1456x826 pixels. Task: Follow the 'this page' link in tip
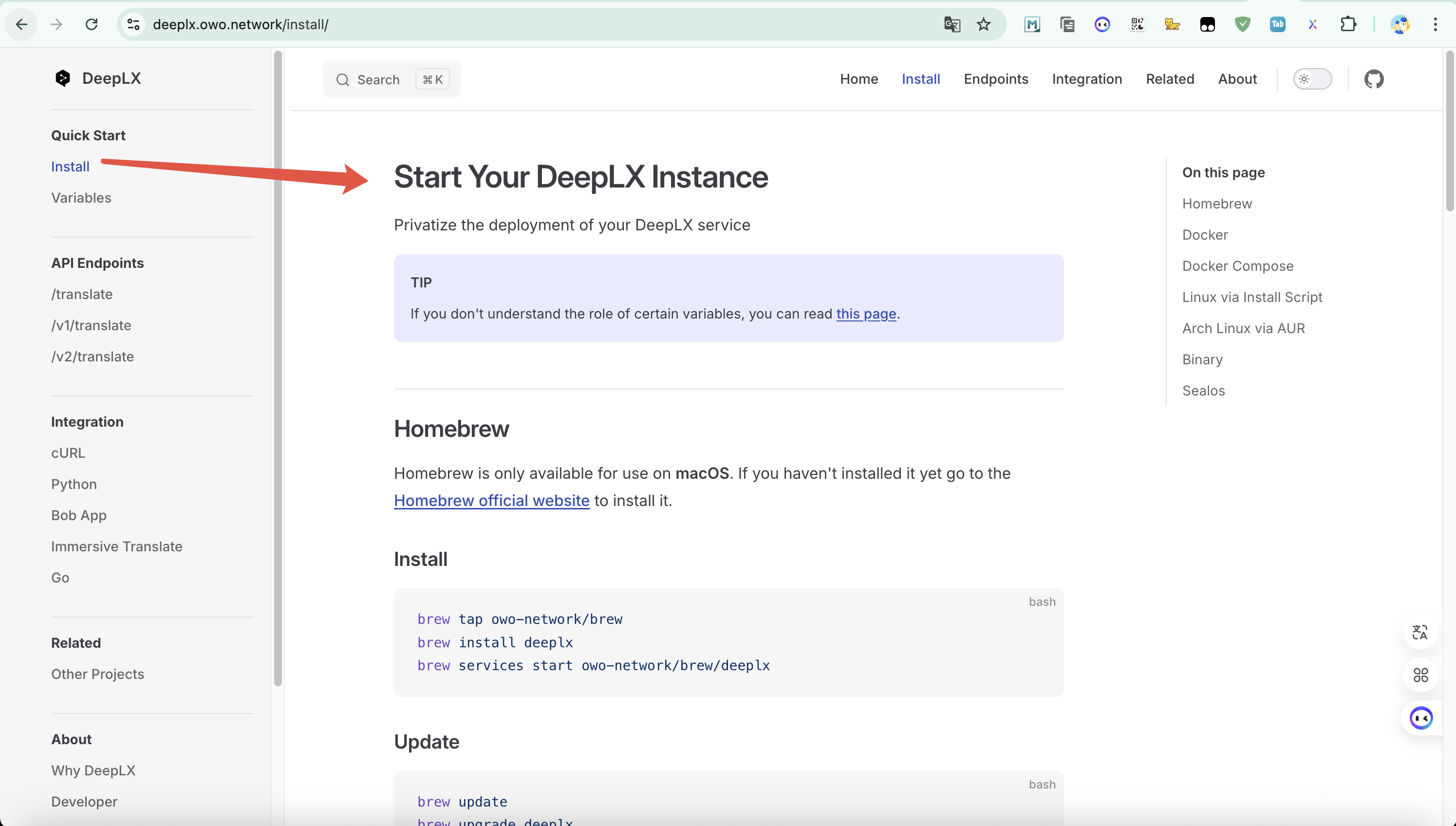pyautogui.click(x=866, y=314)
